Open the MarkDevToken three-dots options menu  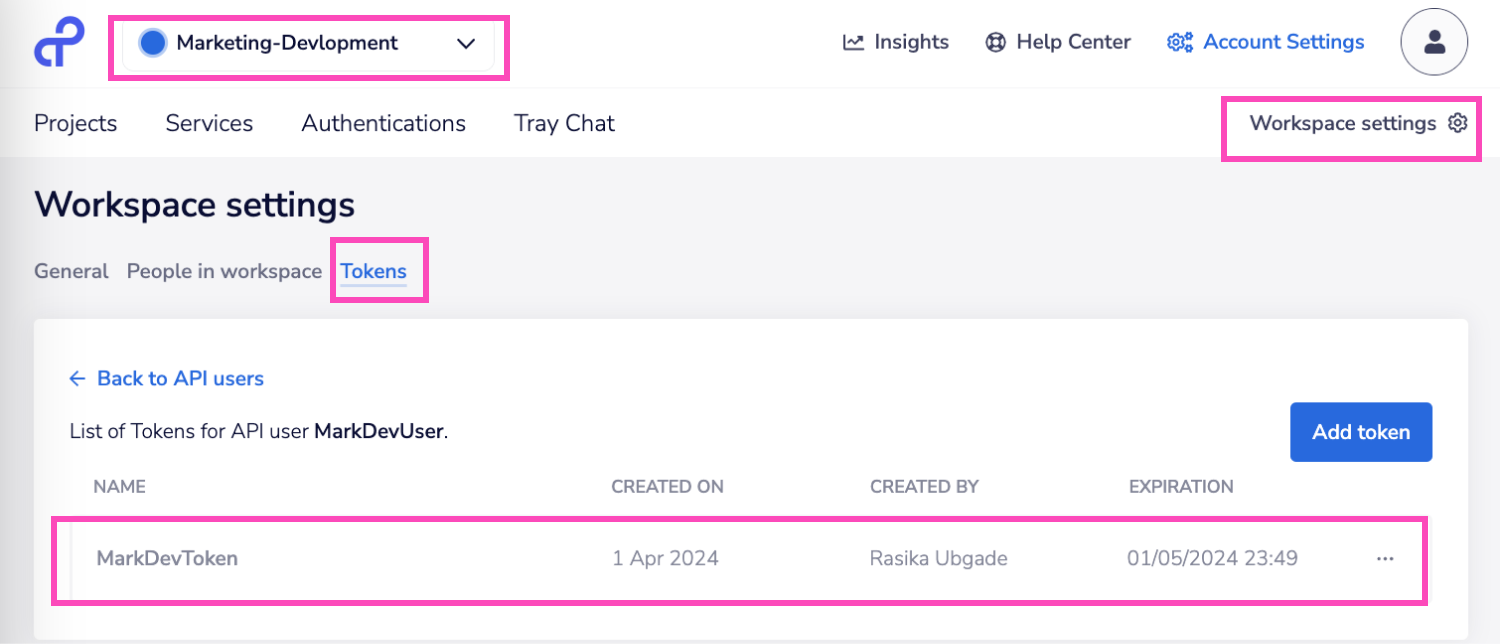click(1385, 559)
